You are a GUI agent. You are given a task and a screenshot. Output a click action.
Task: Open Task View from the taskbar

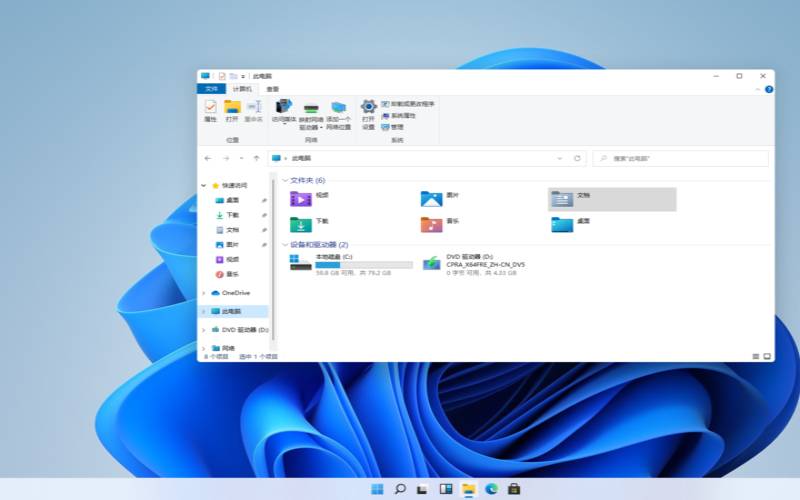point(422,489)
